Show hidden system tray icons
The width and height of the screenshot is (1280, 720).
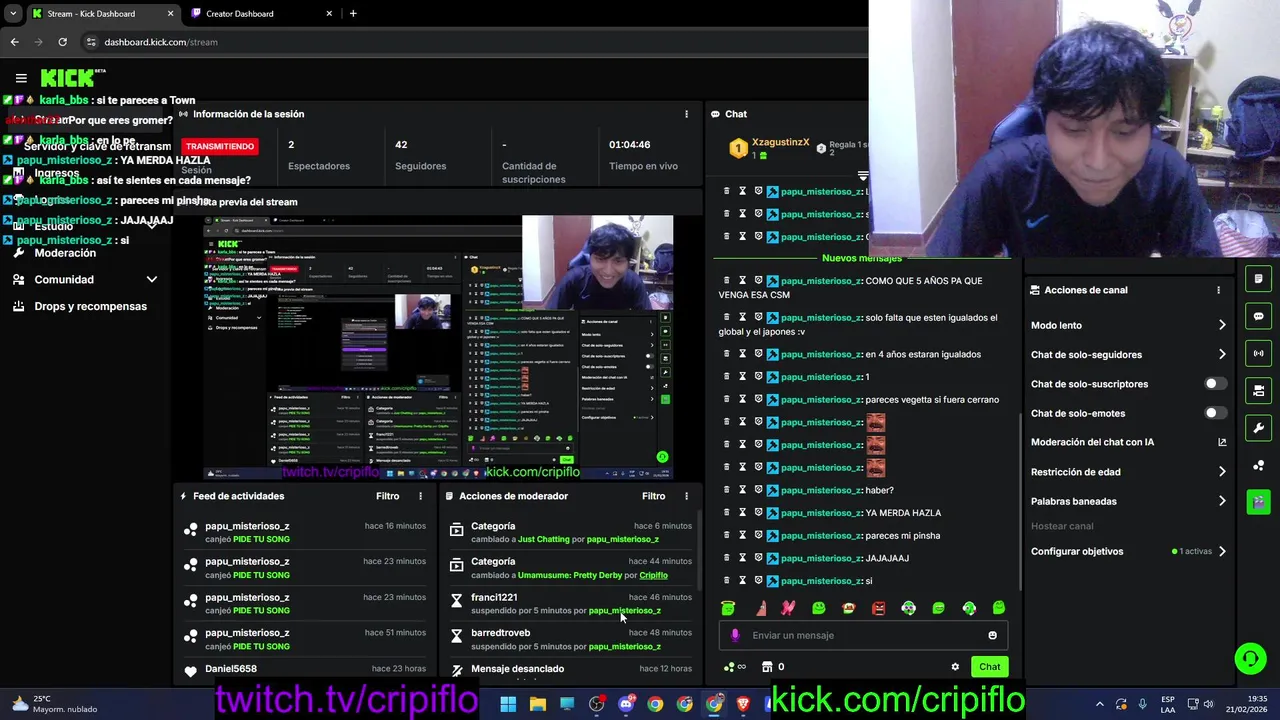1100,704
